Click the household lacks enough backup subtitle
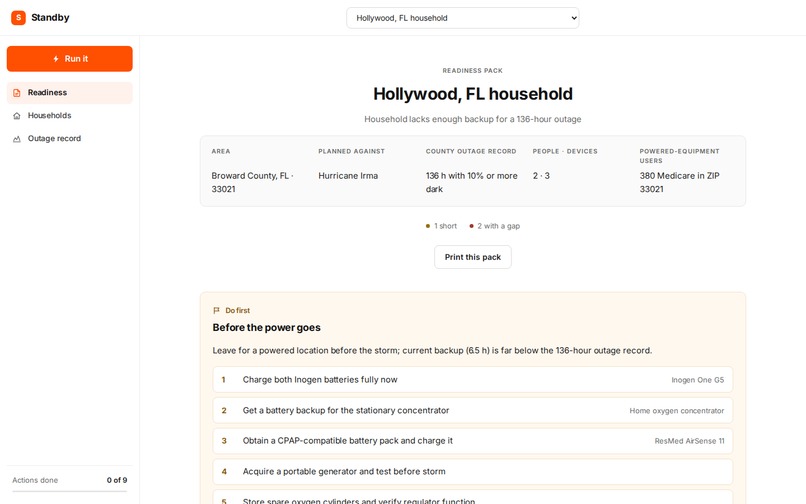Viewport: 806px width, 504px height. pos(472,119)
